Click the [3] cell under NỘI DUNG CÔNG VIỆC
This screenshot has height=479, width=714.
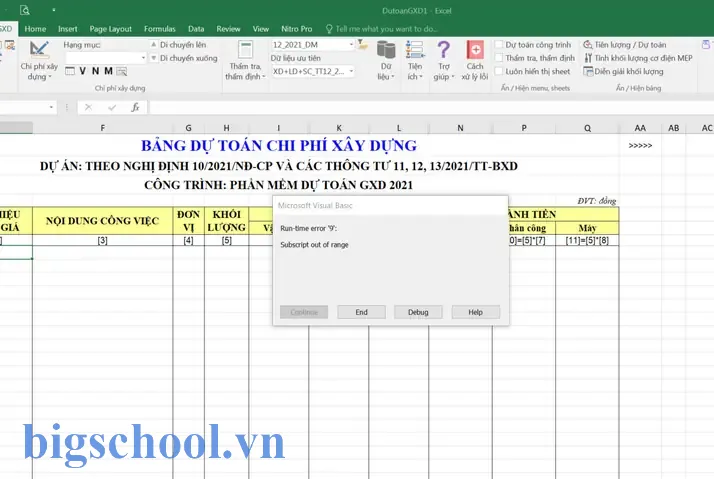coord(102,240)
